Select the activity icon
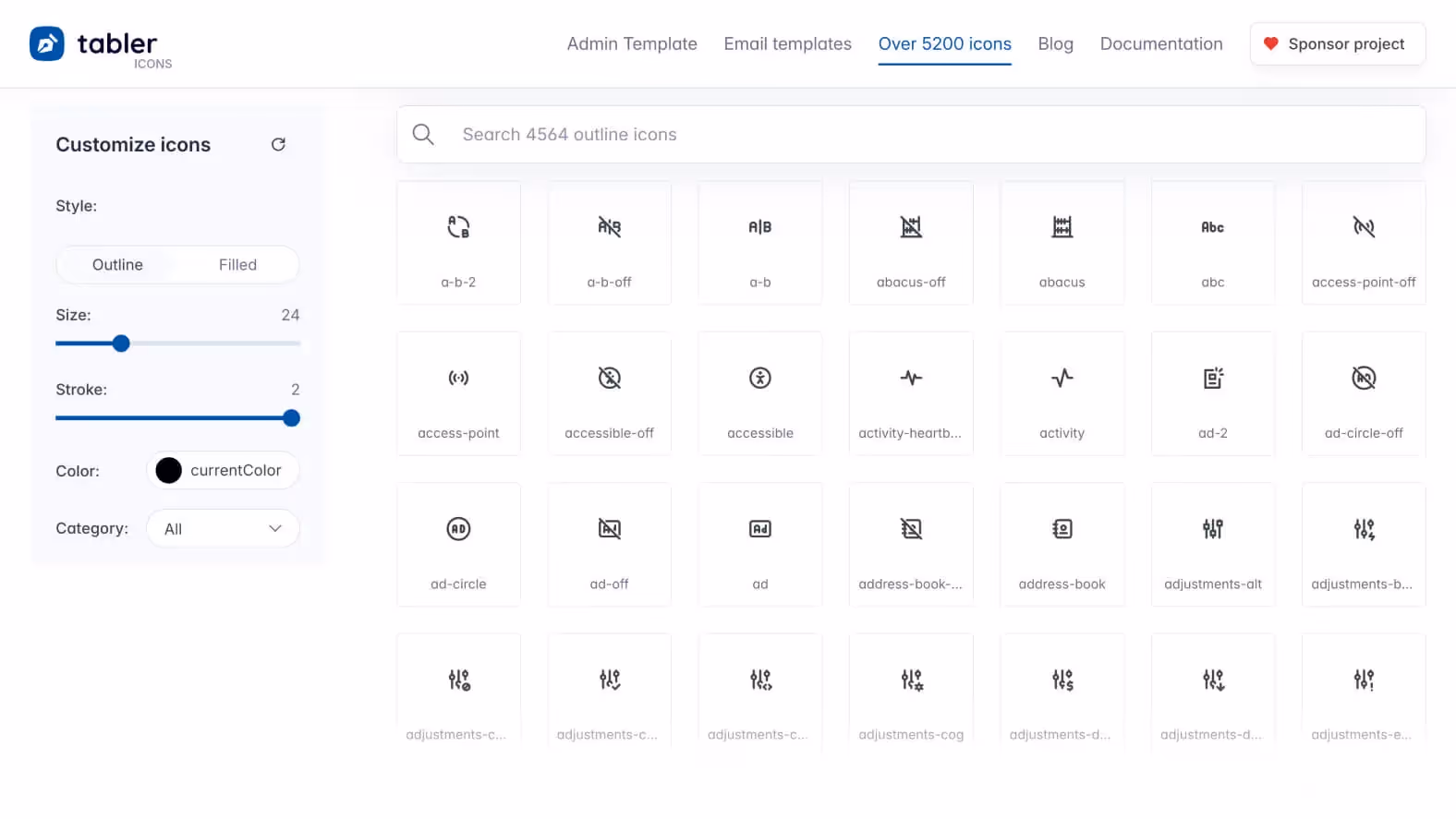 tap(1062, 393)
